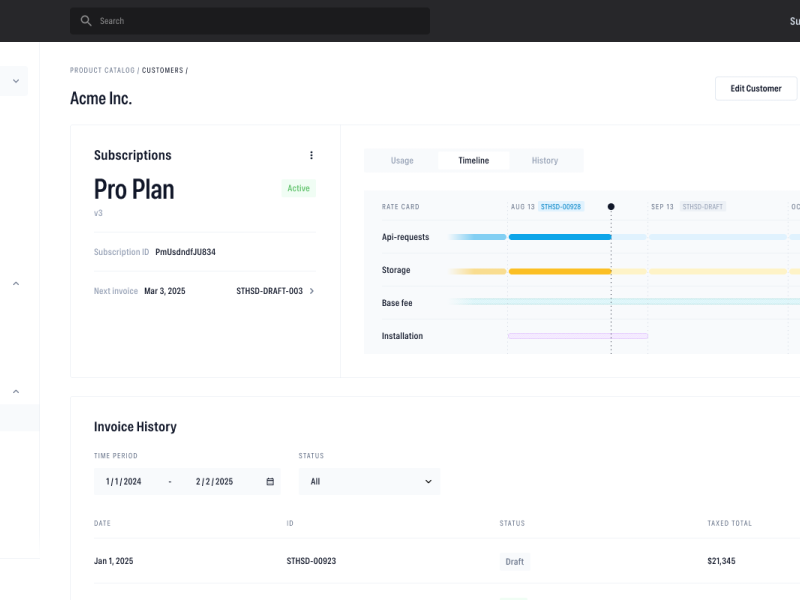Select the Timeline tab
The image size is (800, 600).
pos(473,160)
